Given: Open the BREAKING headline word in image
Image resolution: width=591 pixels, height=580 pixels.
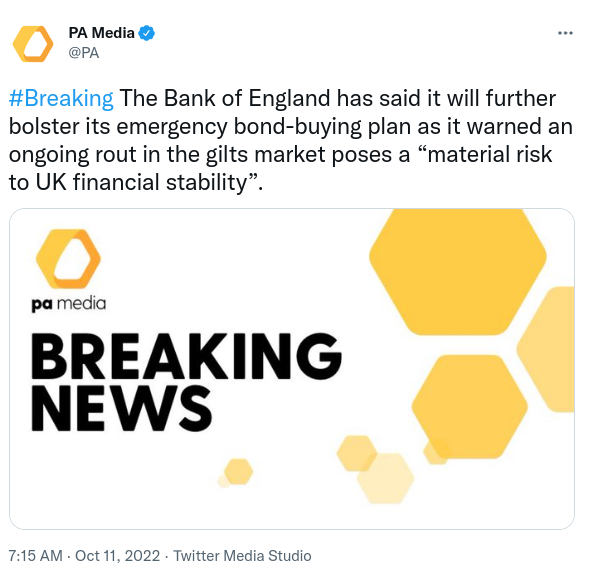Looking at the screenshot, I should point(186,356).
